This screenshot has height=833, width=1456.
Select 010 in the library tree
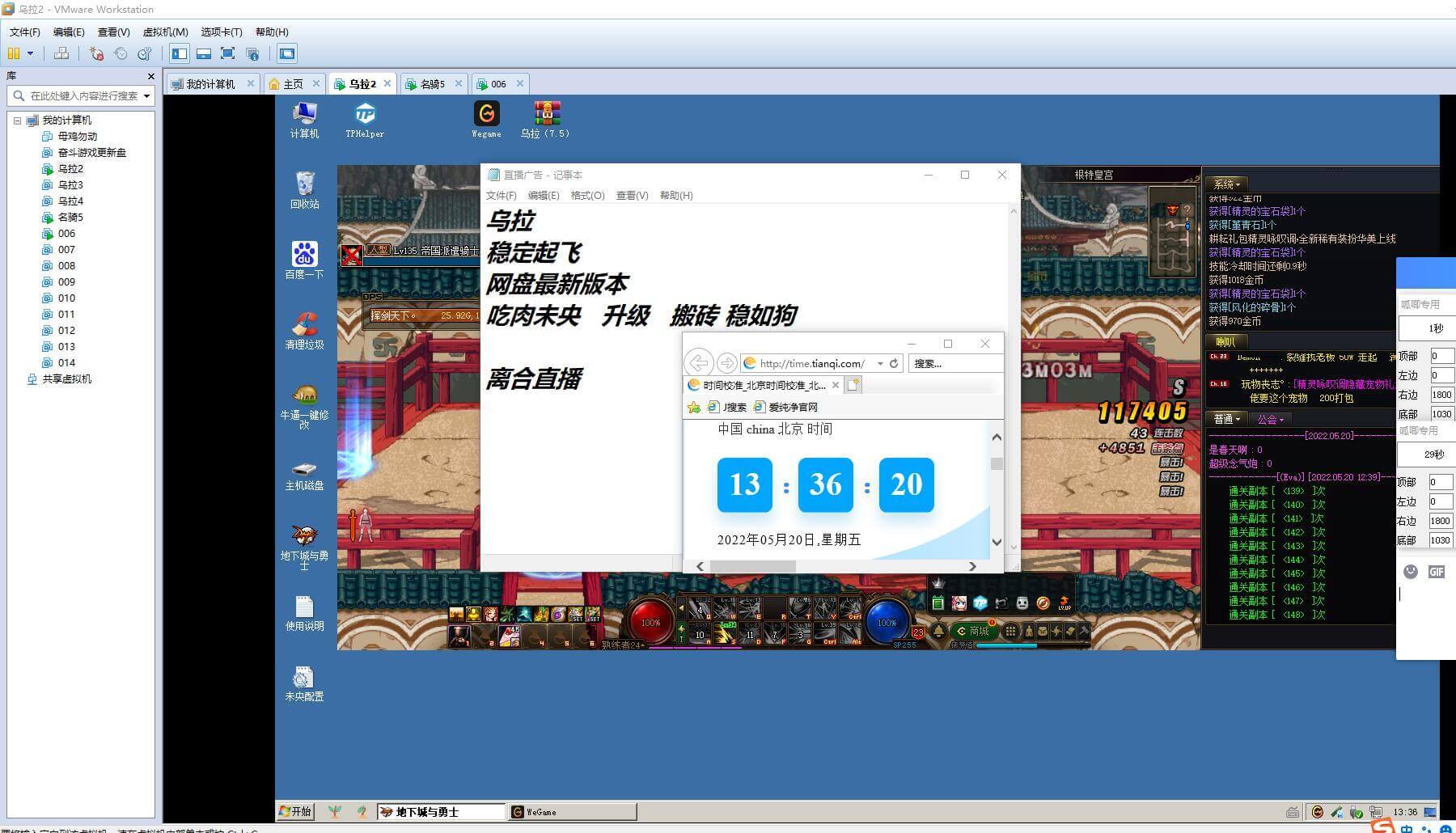(66, 298)
